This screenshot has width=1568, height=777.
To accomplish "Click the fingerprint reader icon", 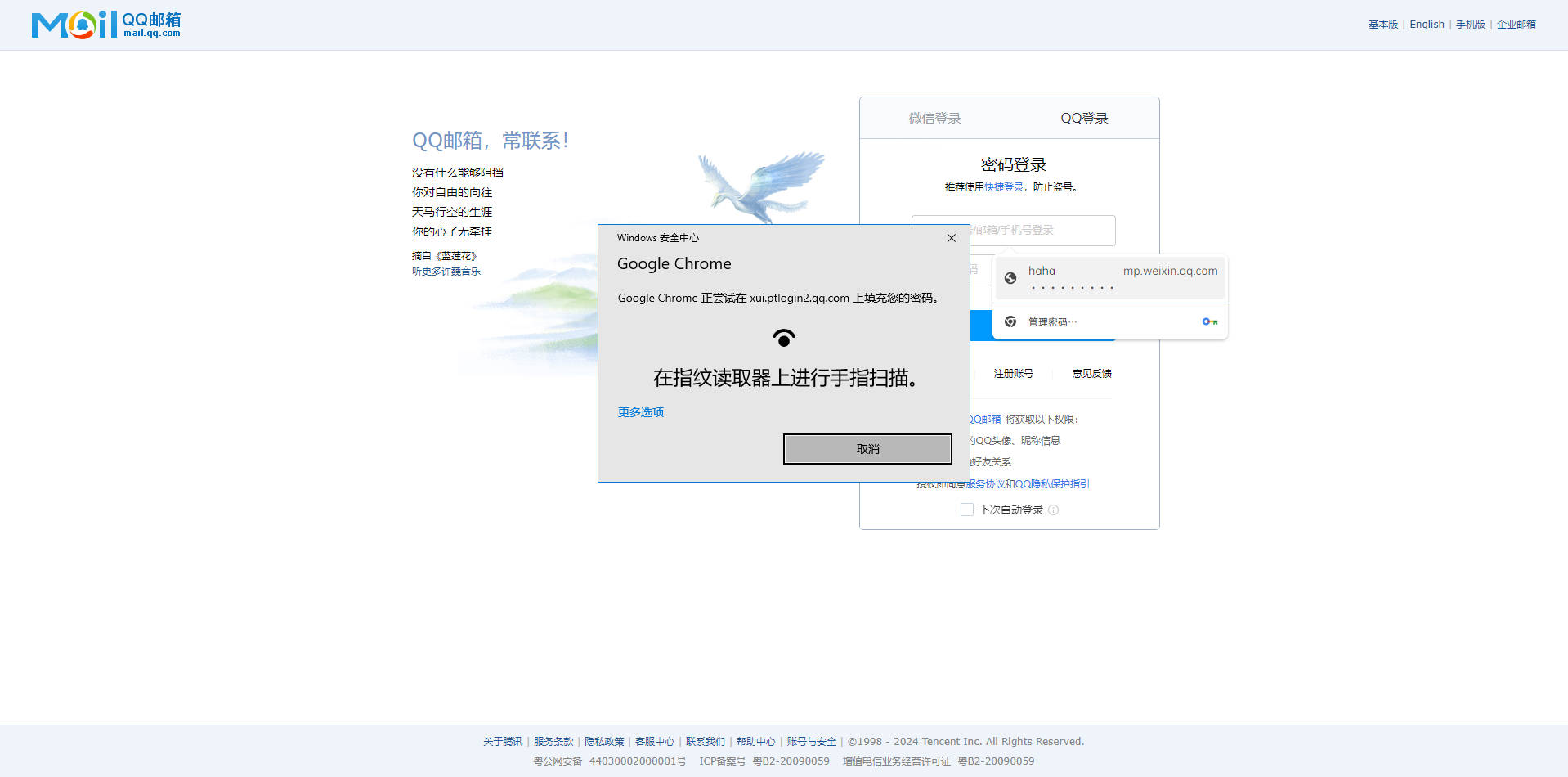I will pos(784,337).
